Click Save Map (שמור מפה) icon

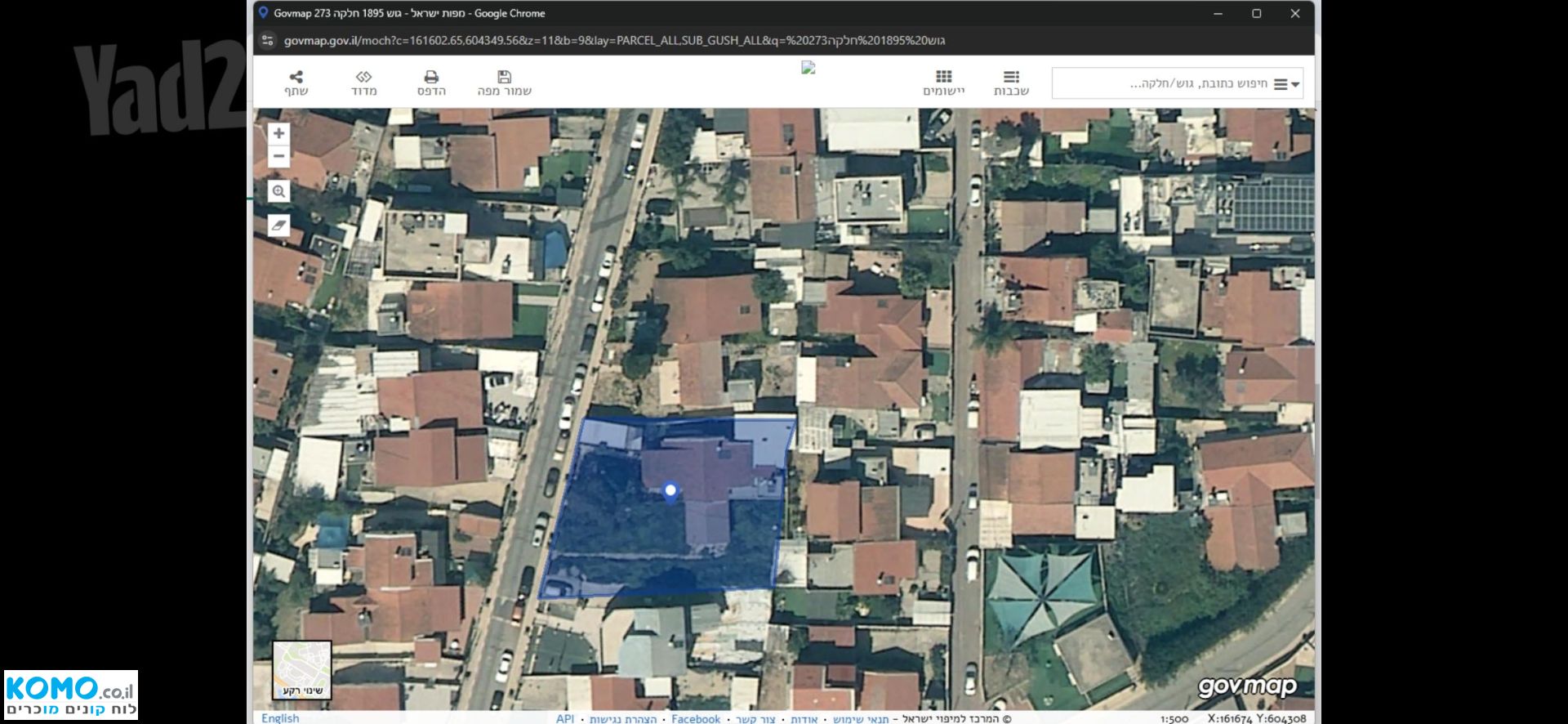point(504,83)
